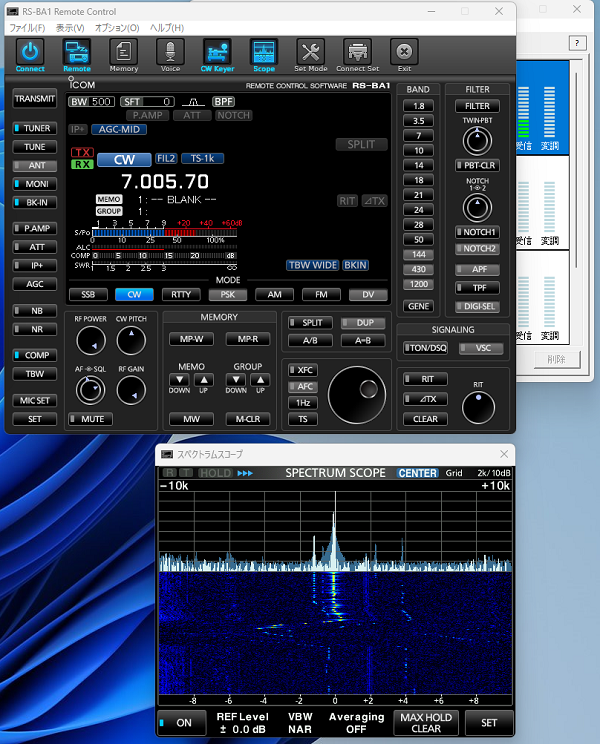Viewport: 600px width, 744px height.
Task: Click MAX HOLD CLEAR button
Action: tap(426, 723)
